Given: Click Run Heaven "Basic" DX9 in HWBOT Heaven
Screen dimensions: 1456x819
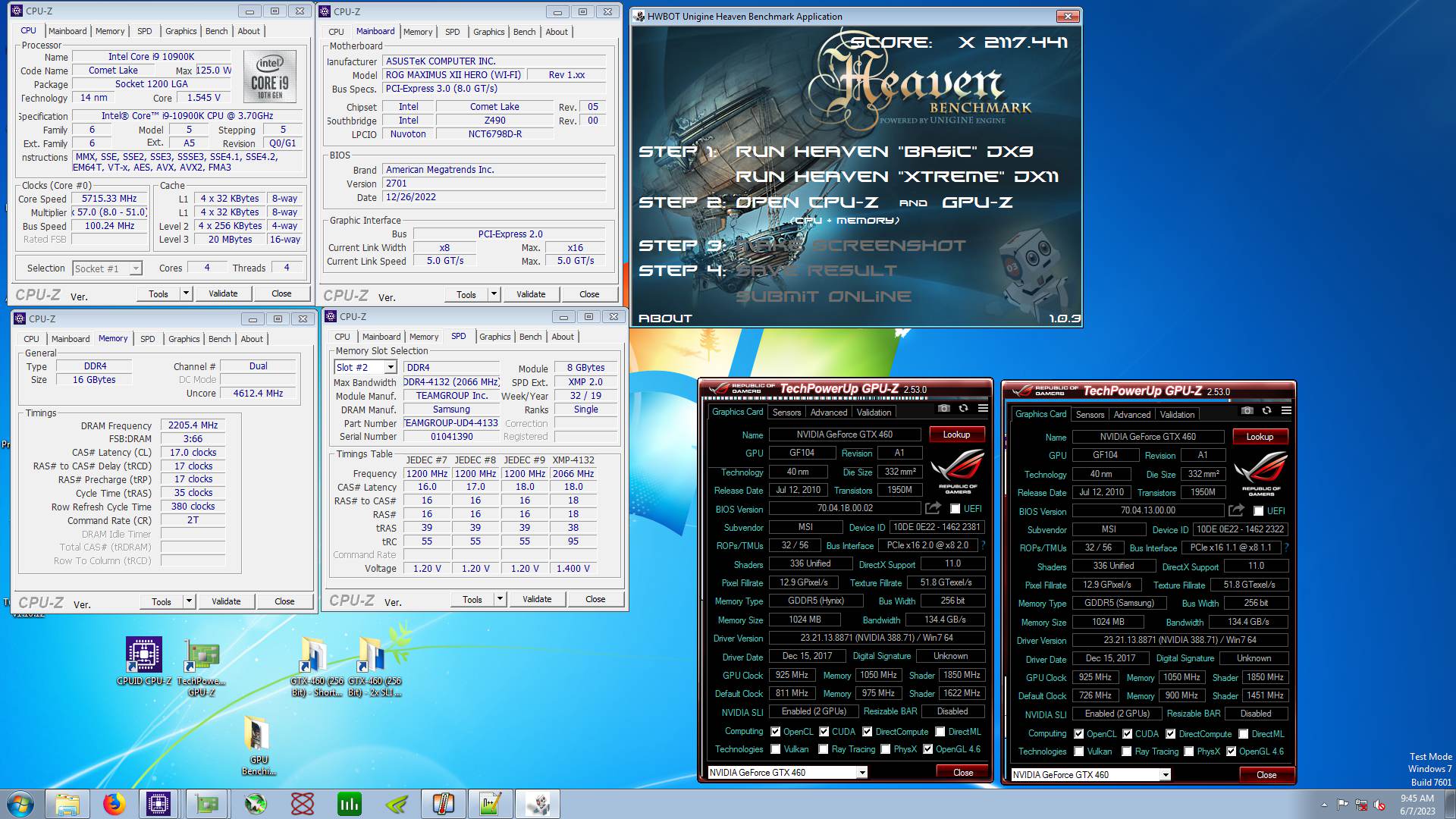Looking at the screenshot, I should tap(884, 152).
